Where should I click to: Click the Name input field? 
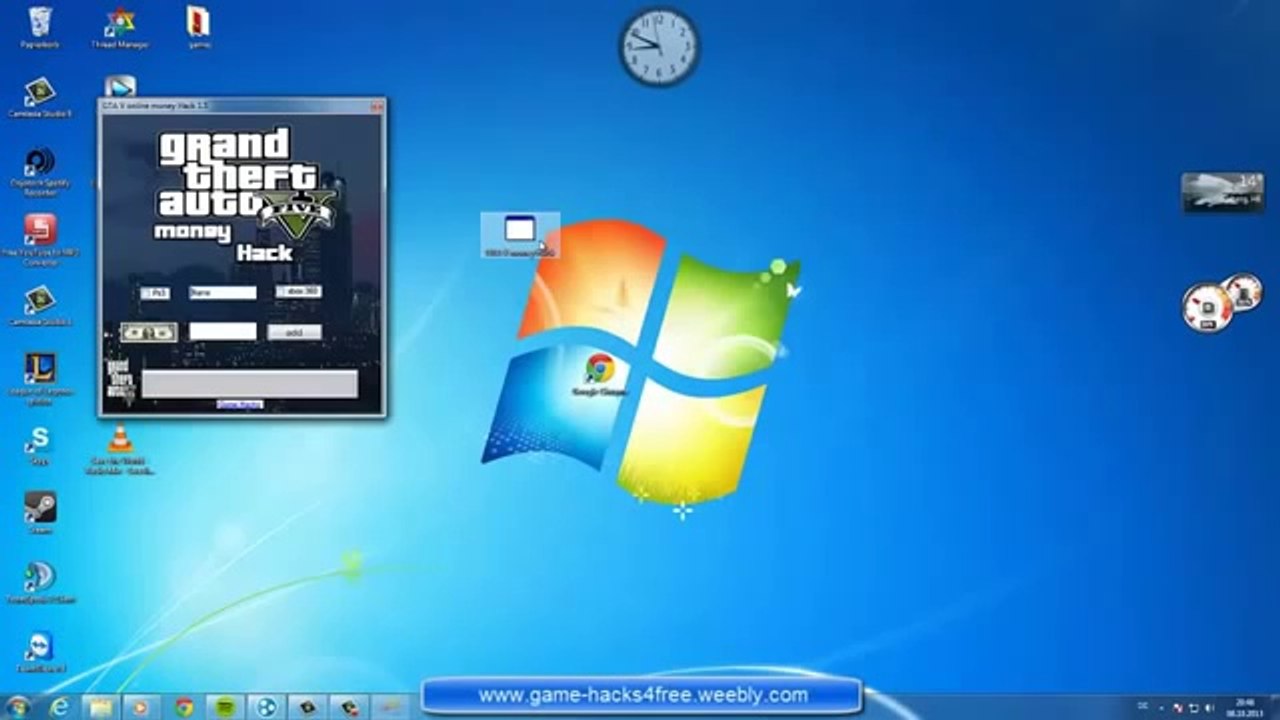point(222,293)
